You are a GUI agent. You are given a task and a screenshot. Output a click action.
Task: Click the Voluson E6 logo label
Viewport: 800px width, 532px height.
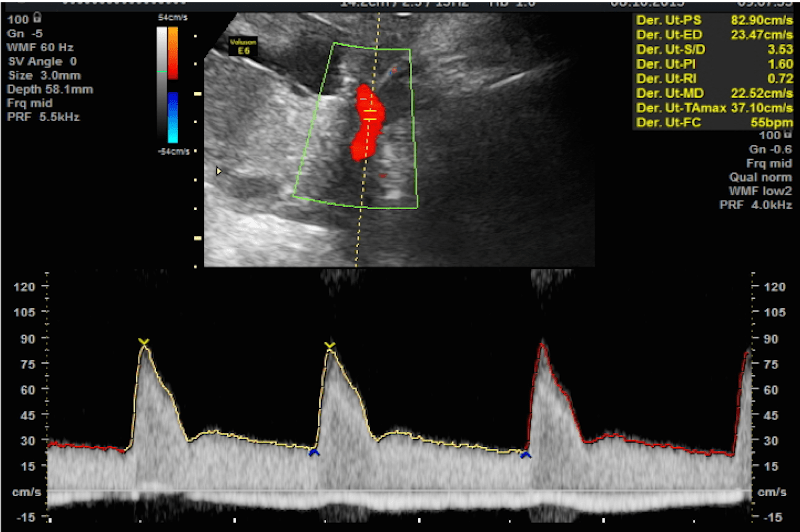click(242, 45)
